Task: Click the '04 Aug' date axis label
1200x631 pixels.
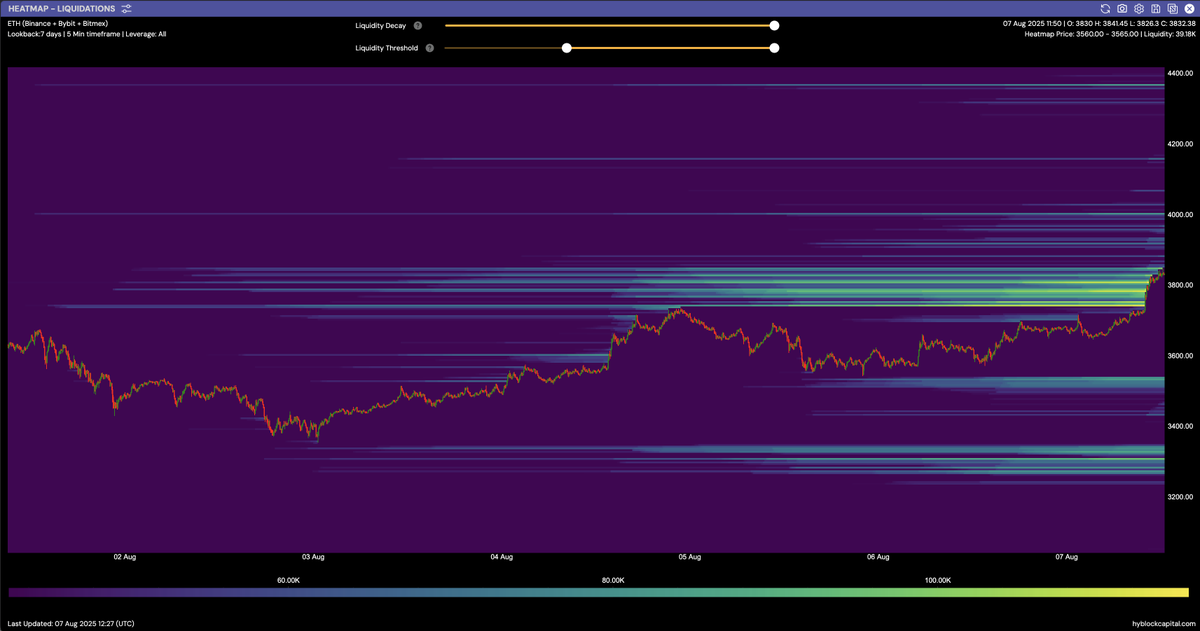Action: [x=501, y=557]
